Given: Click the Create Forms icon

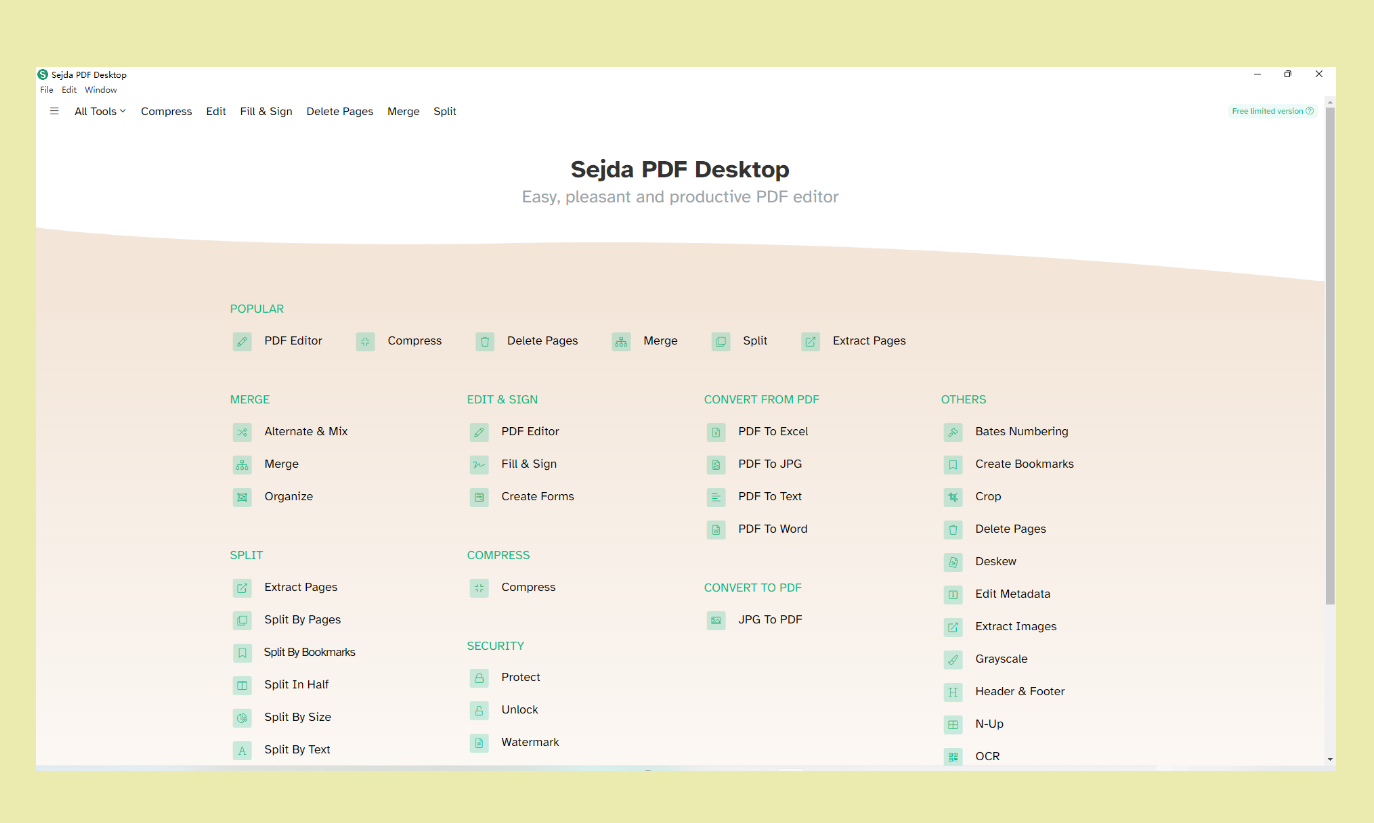Looking at the screenshot, I should [479, 497].
